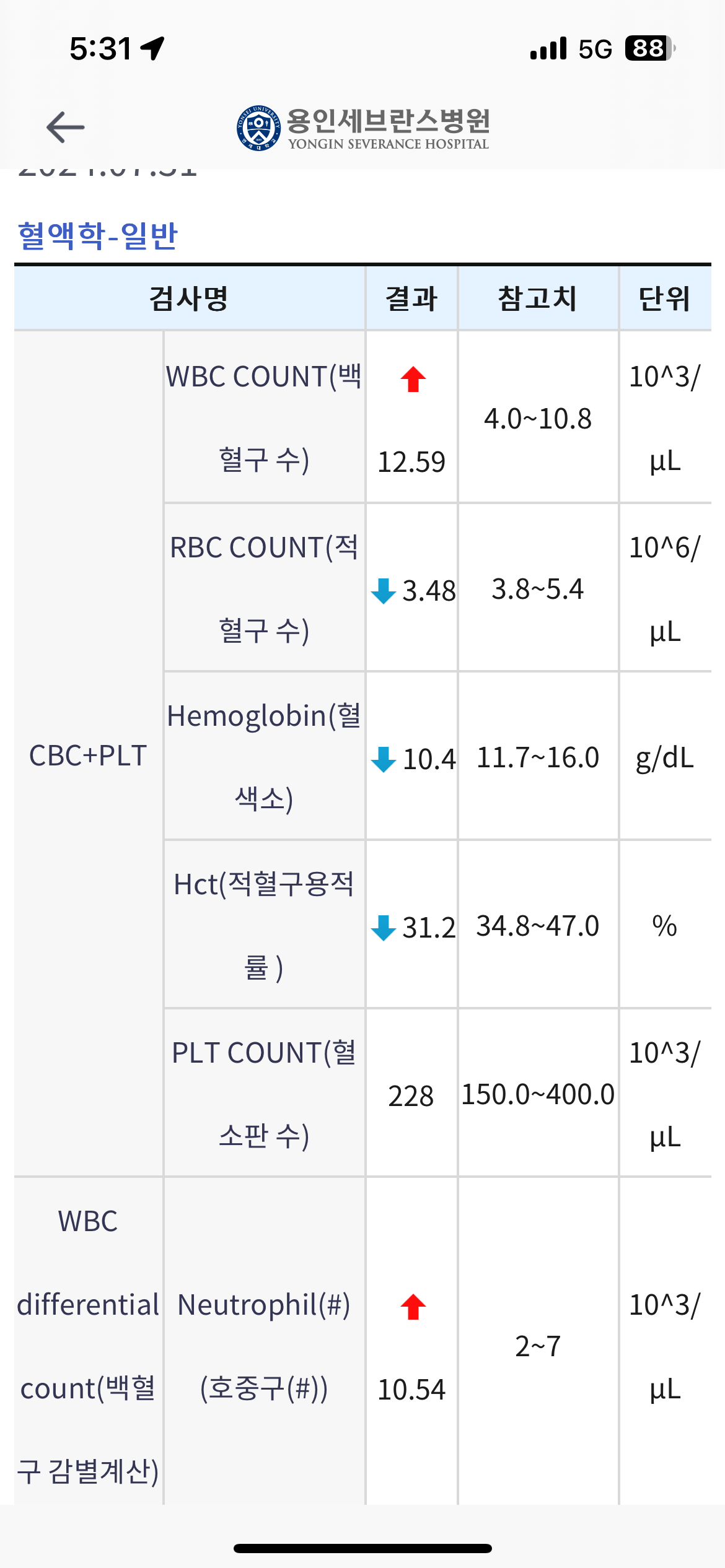Tap the cellular signal bars icon

coord(548,48)
